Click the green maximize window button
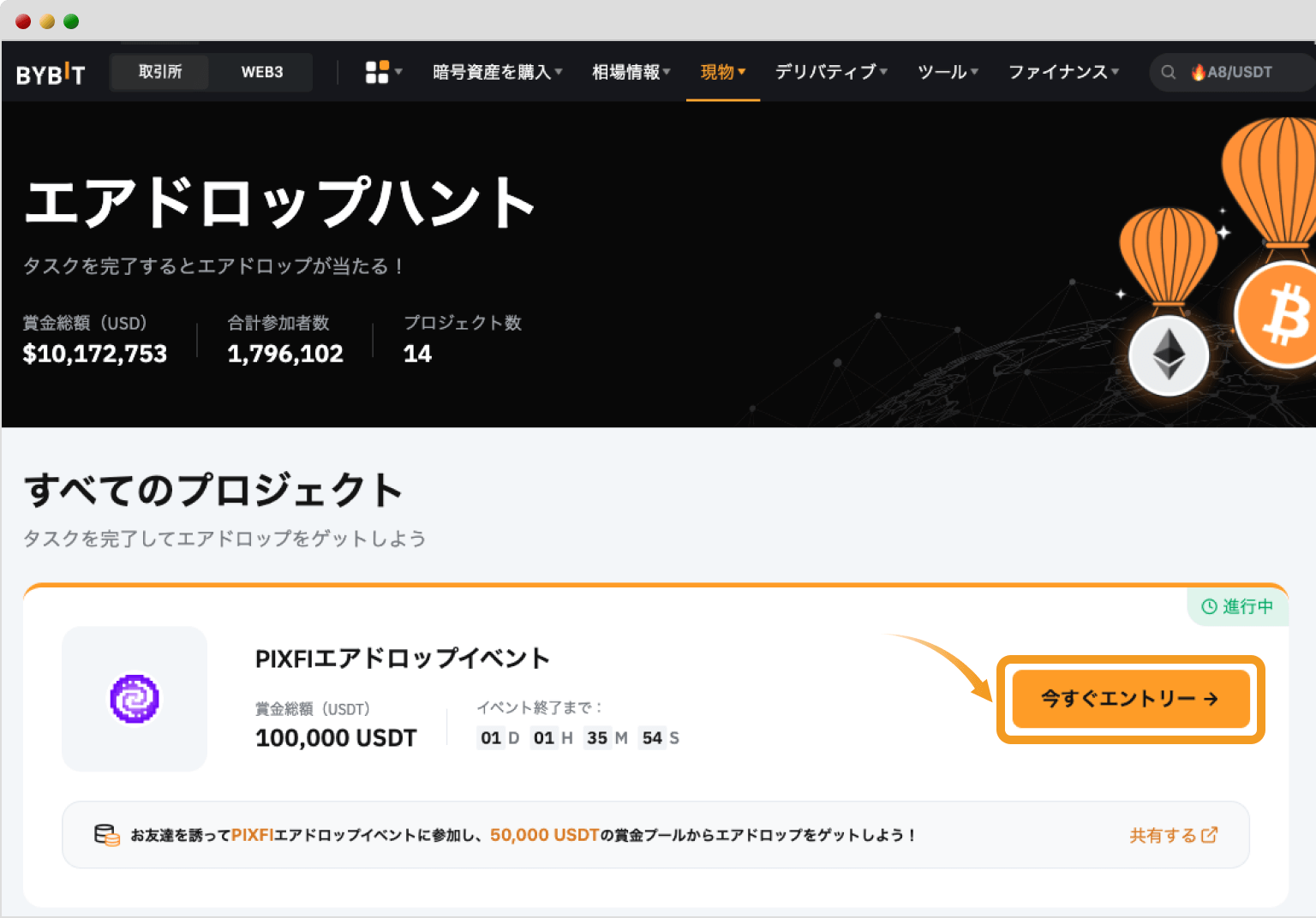The width and height of the screenshot is (1316, 918). coord(71,21)
